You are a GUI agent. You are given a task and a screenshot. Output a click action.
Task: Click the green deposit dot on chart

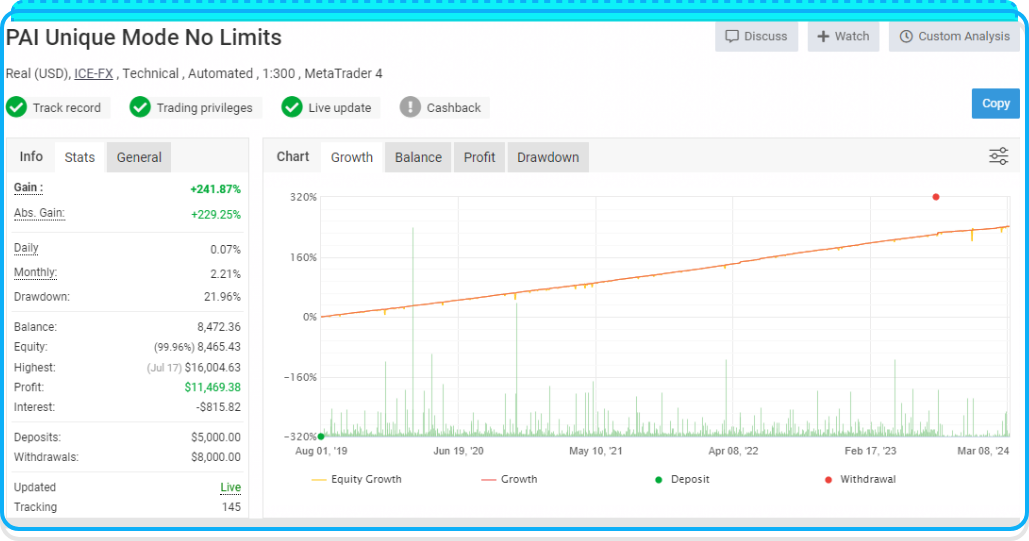(321, 436)
